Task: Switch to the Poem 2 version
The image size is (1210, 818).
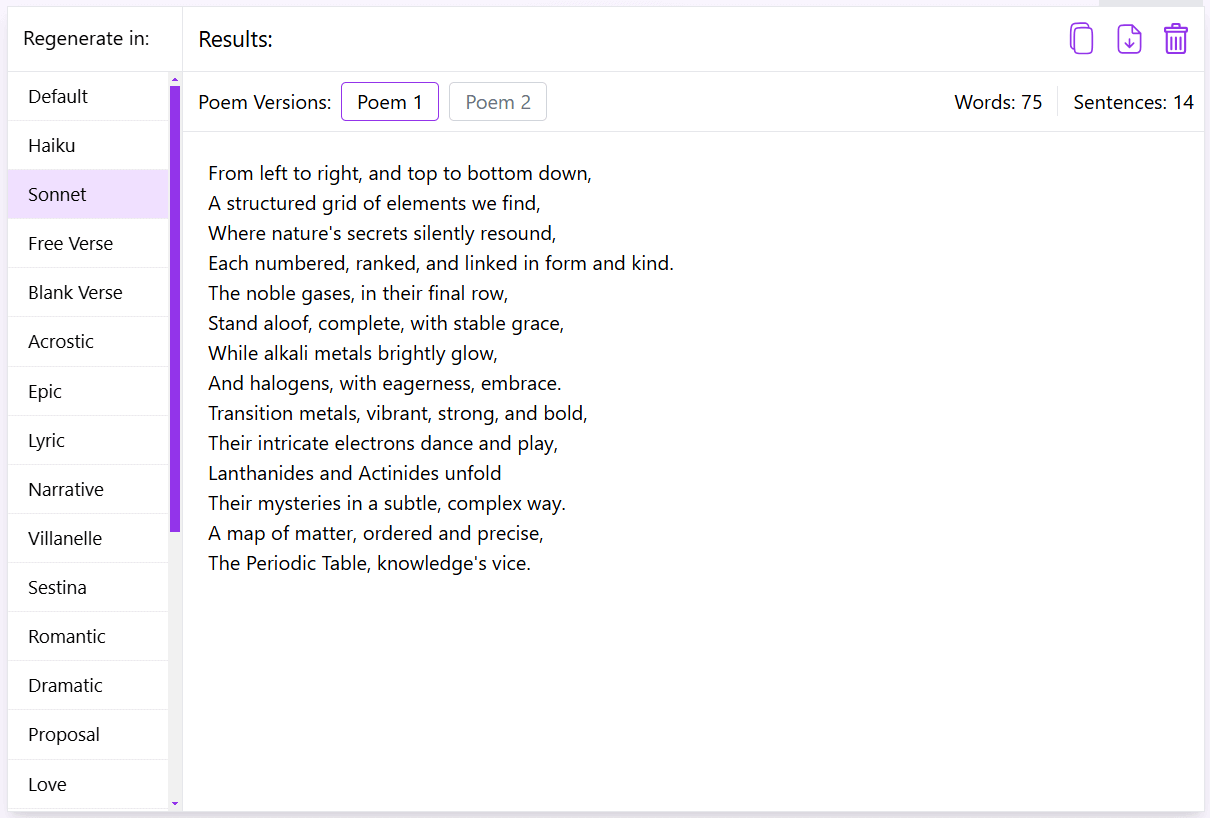Action: [x=497, y=101]
